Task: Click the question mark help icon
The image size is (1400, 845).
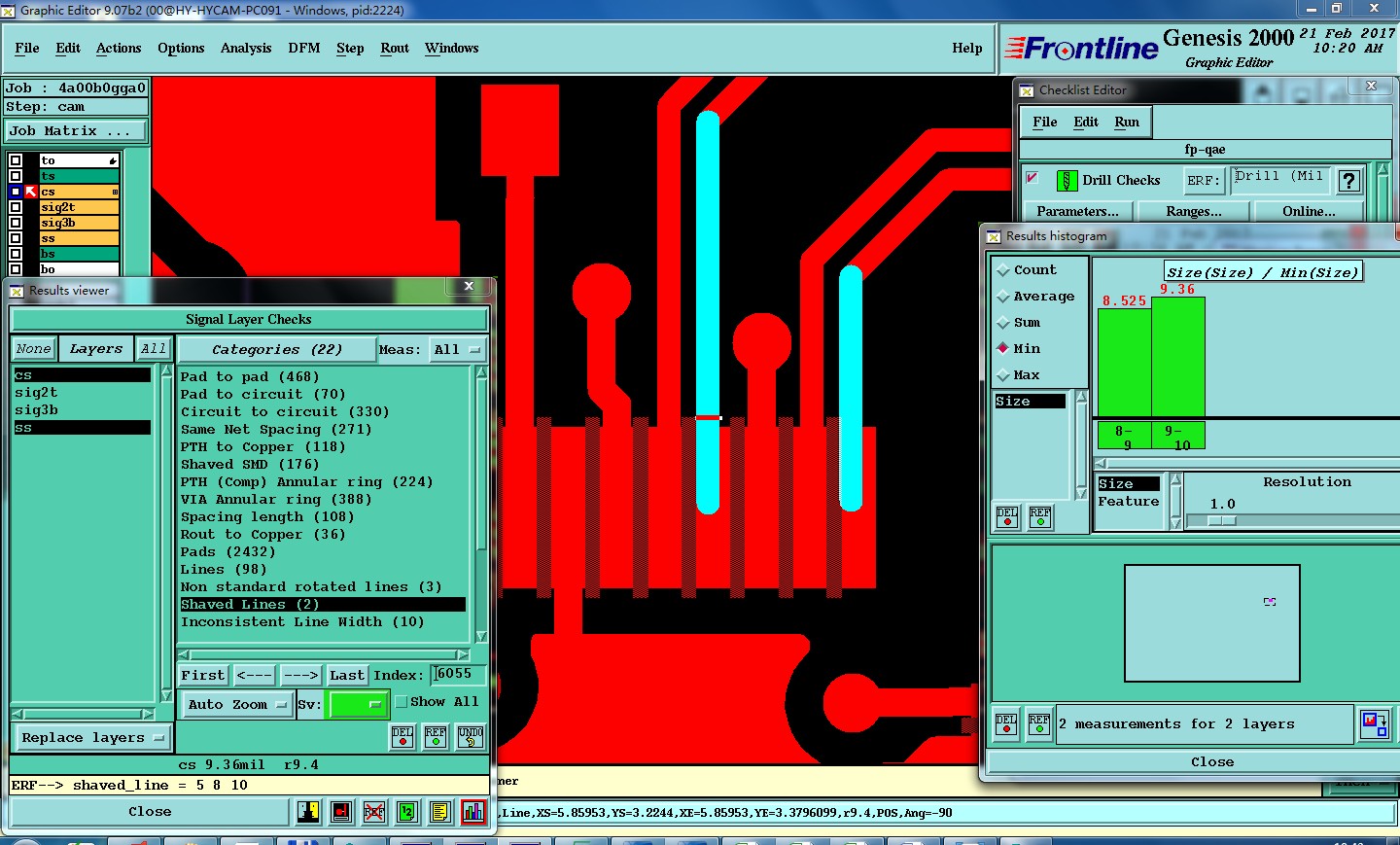Action: coord(1348,181)
